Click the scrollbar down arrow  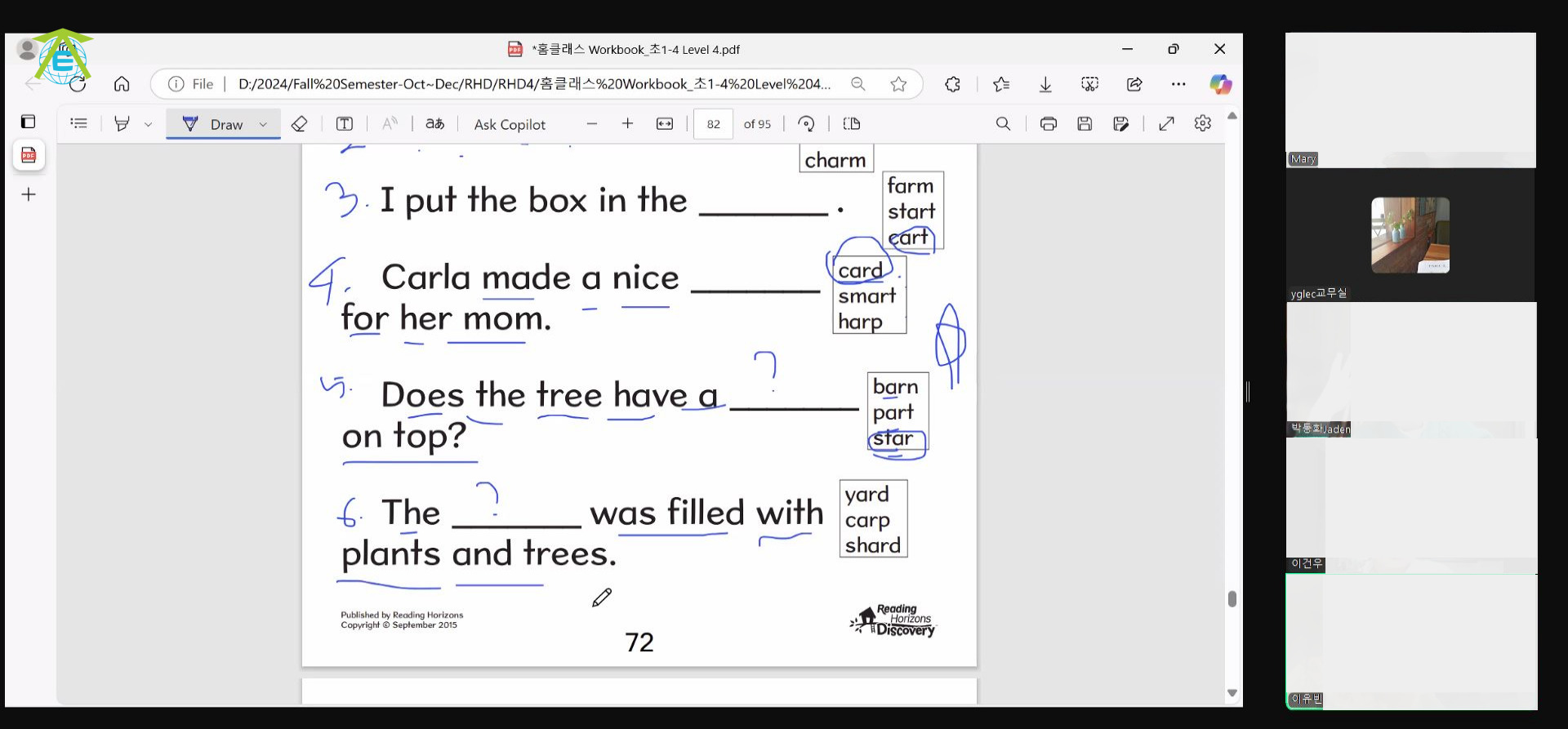pyautogui.click(x=1232, y=693)
